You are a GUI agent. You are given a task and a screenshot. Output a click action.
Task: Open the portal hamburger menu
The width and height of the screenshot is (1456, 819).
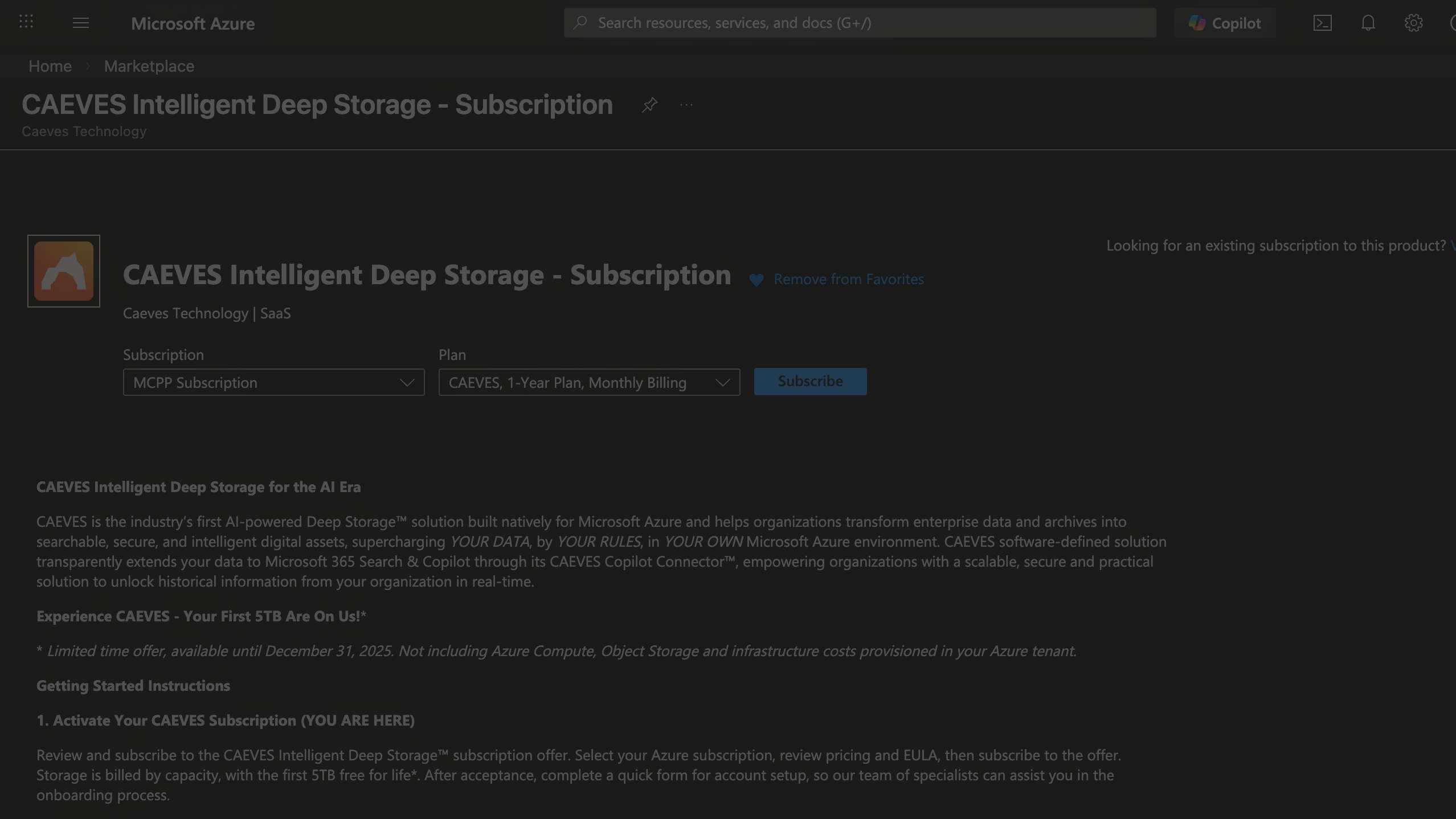[80, 22]
